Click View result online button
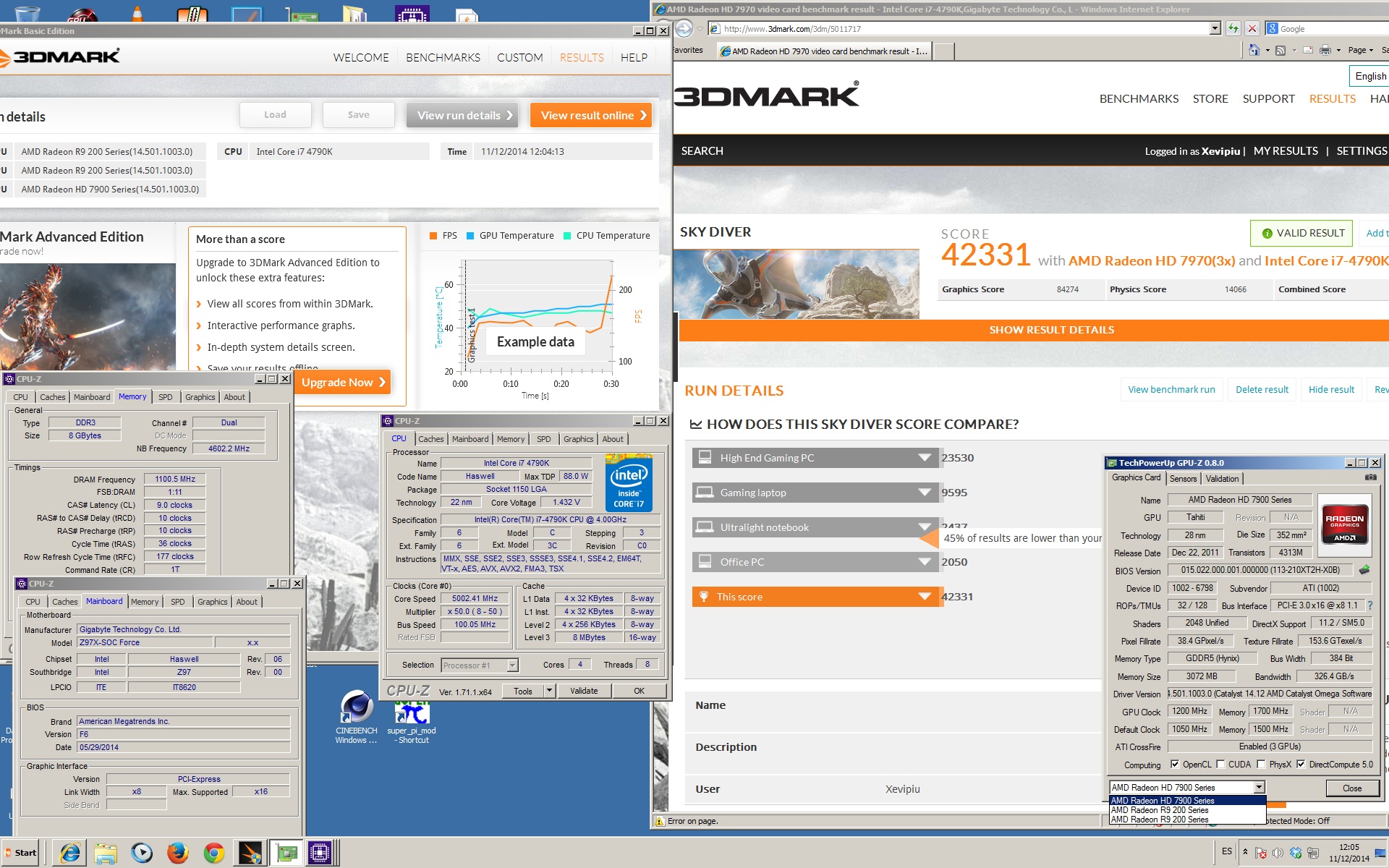 [590, 115]
